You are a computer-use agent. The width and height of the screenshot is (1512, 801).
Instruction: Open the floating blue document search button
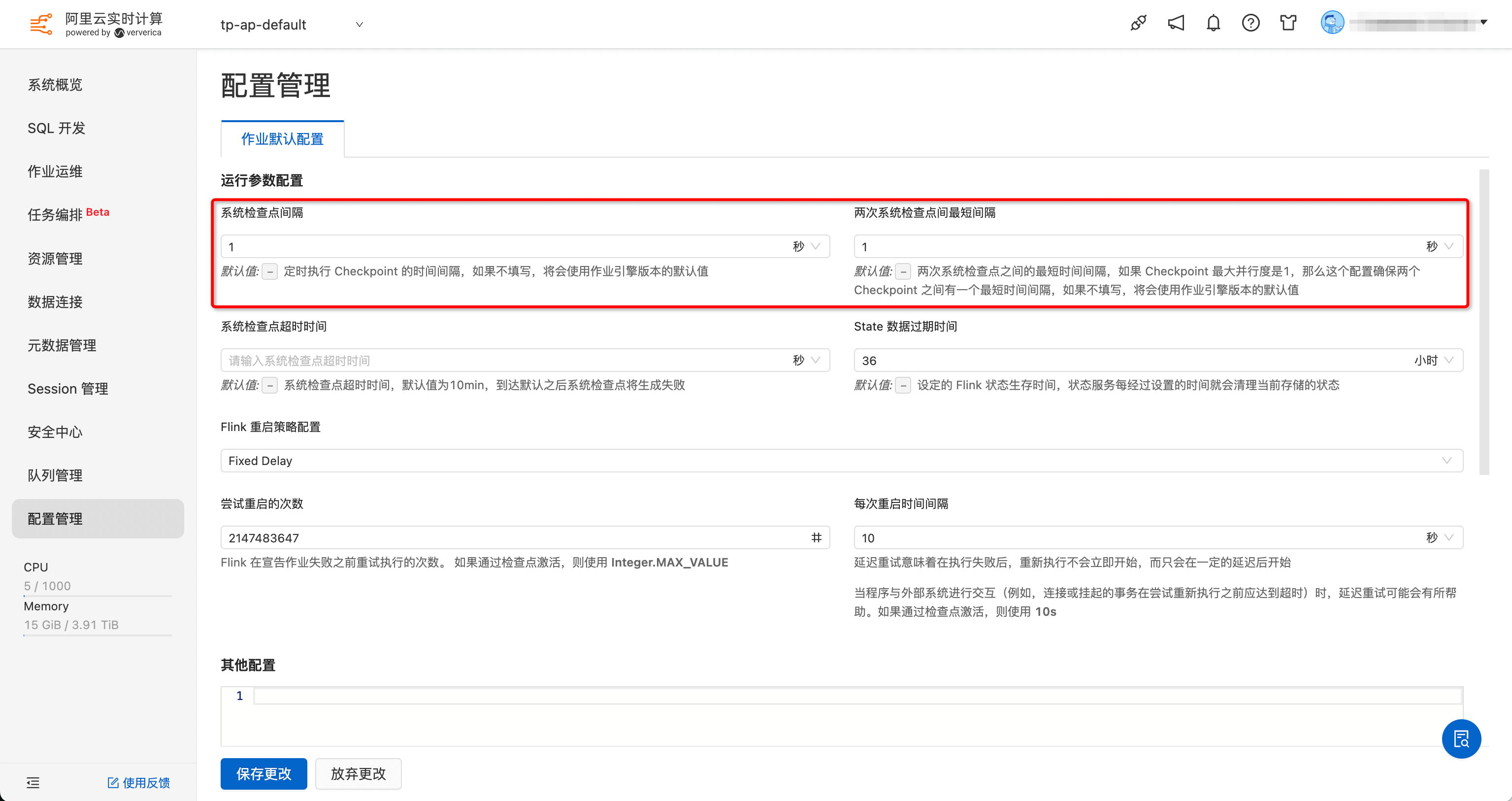click(1461, 739)
